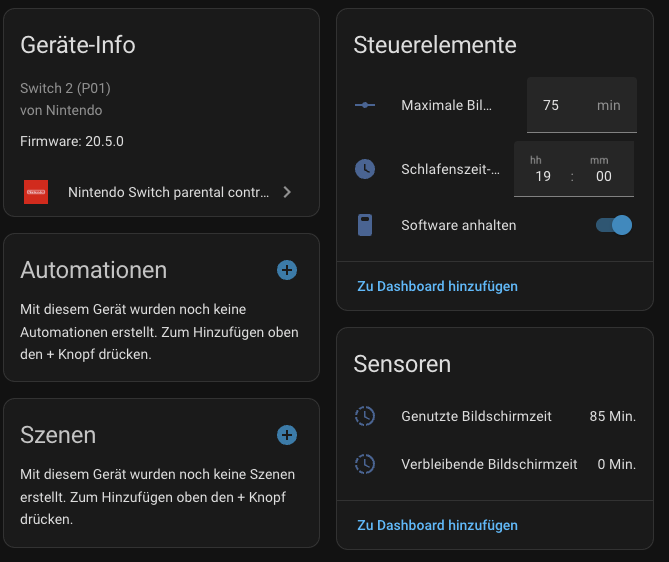Toggle the Software anhalten switch

[614, 225]
